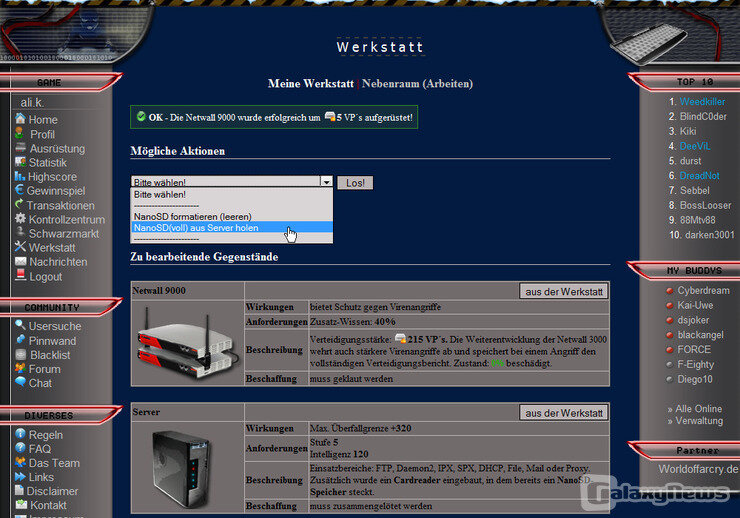
Task: Open offline buddy F-Eighty
Action: 696,364
